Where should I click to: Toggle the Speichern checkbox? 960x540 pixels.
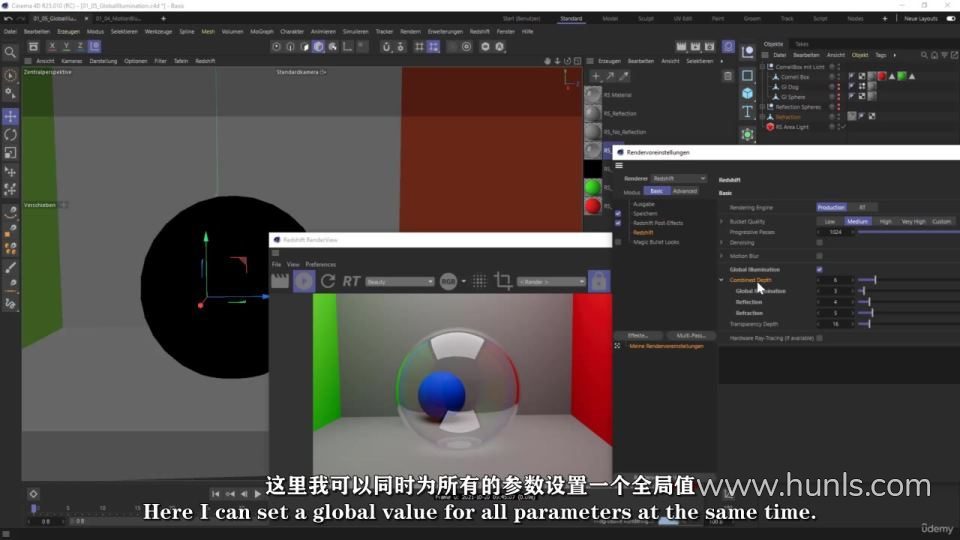618,214
